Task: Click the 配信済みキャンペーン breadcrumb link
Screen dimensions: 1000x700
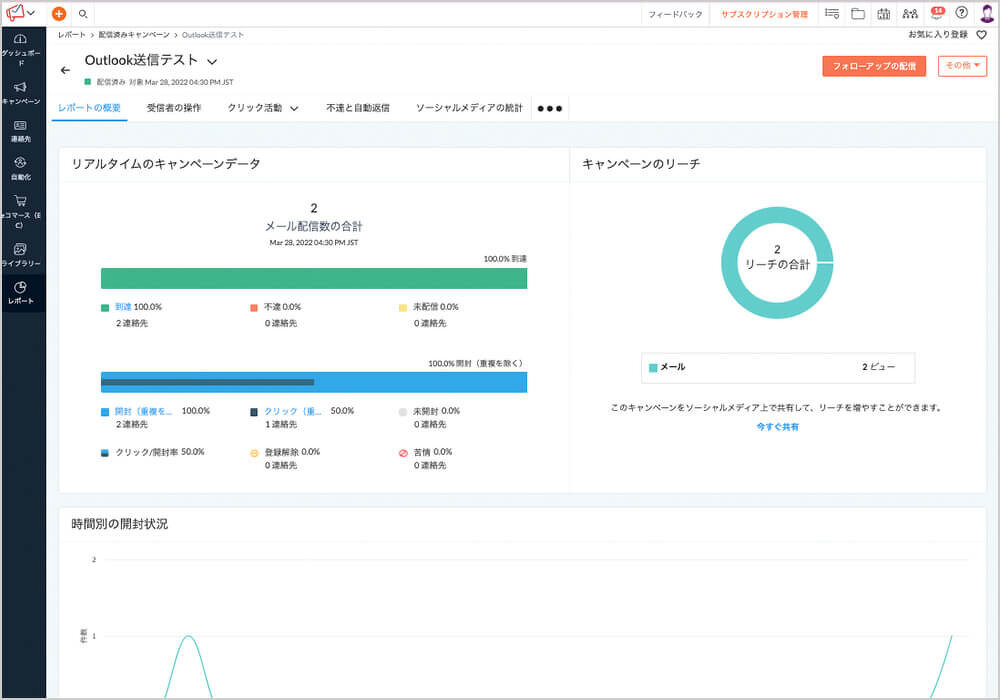Action: point(134,34)
